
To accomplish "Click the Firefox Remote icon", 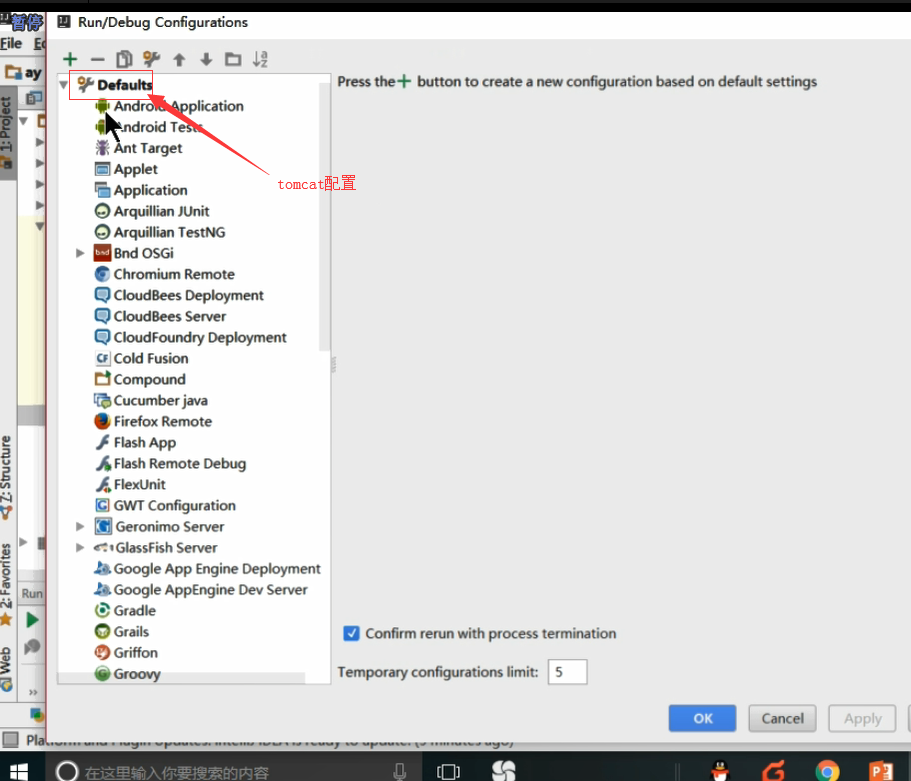I will click(x=102, y=421).
